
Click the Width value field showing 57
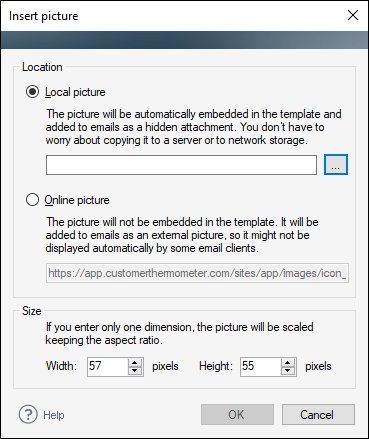click(107, 367)
